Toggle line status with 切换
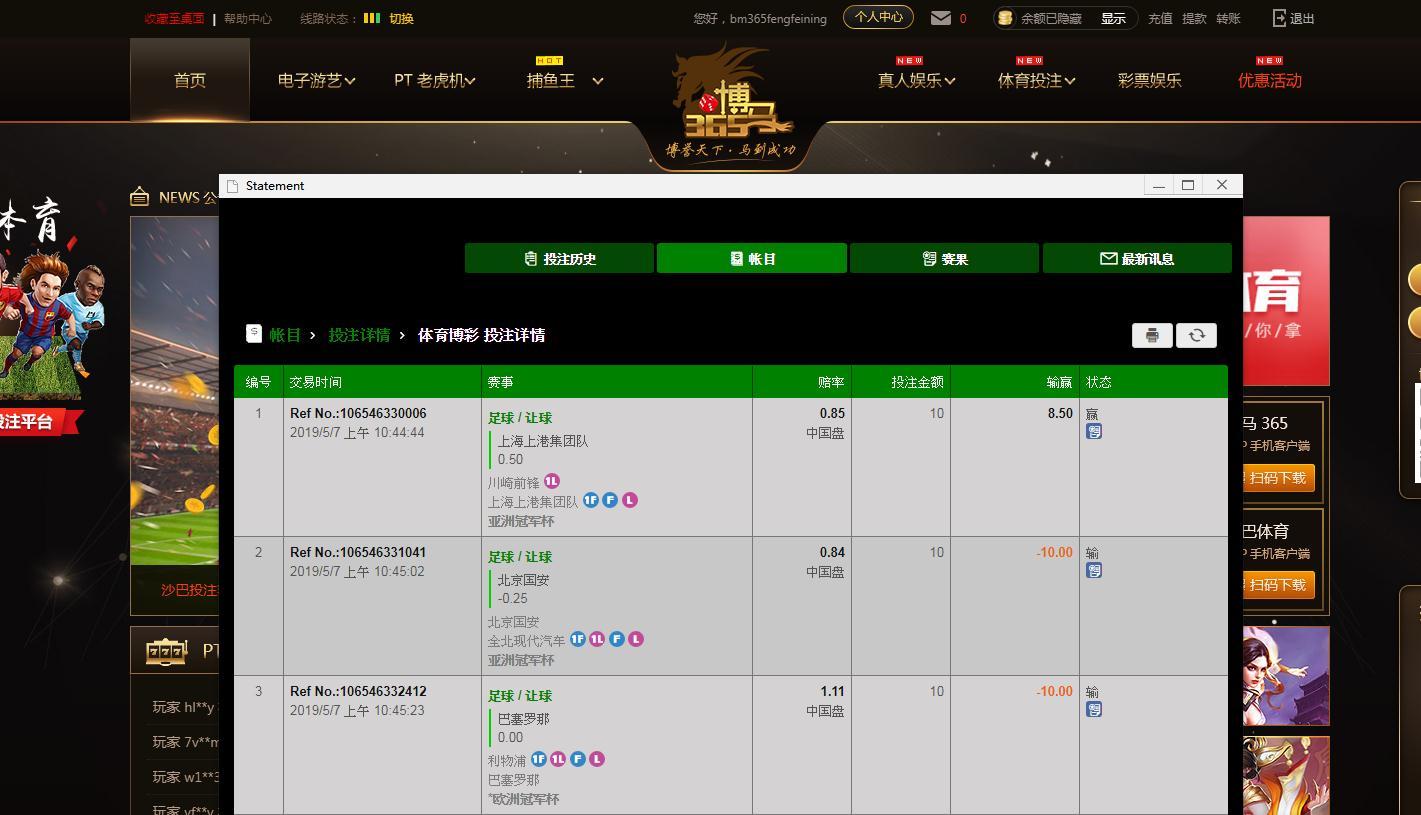1421x815 pixels. pyautogui.click(x=401, y=18)
